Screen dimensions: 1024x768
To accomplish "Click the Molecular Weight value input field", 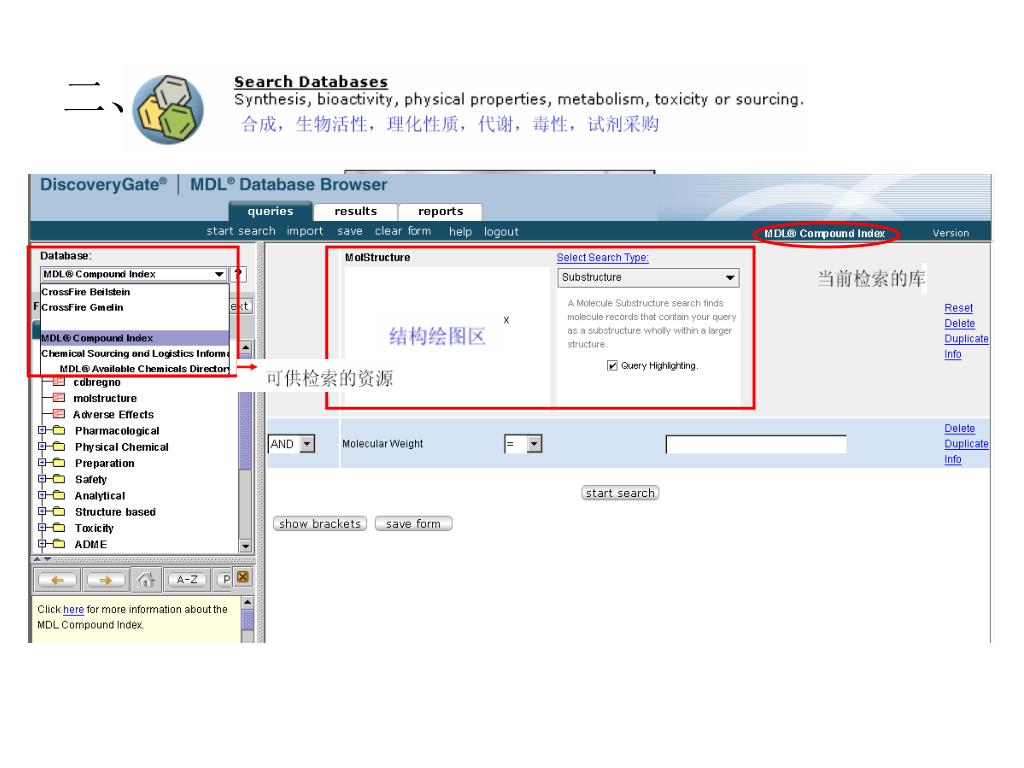I will click(756, 444).
